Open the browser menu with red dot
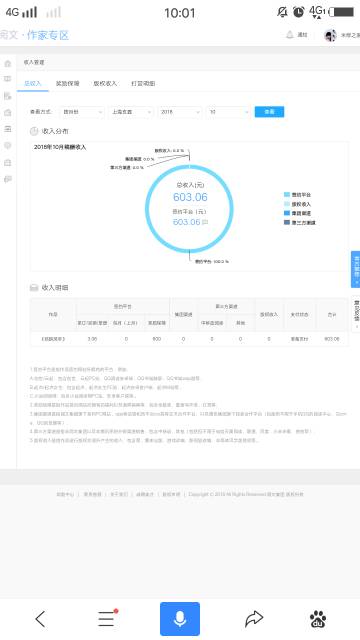The image size is (360, 640). click(x=107, y=618)
